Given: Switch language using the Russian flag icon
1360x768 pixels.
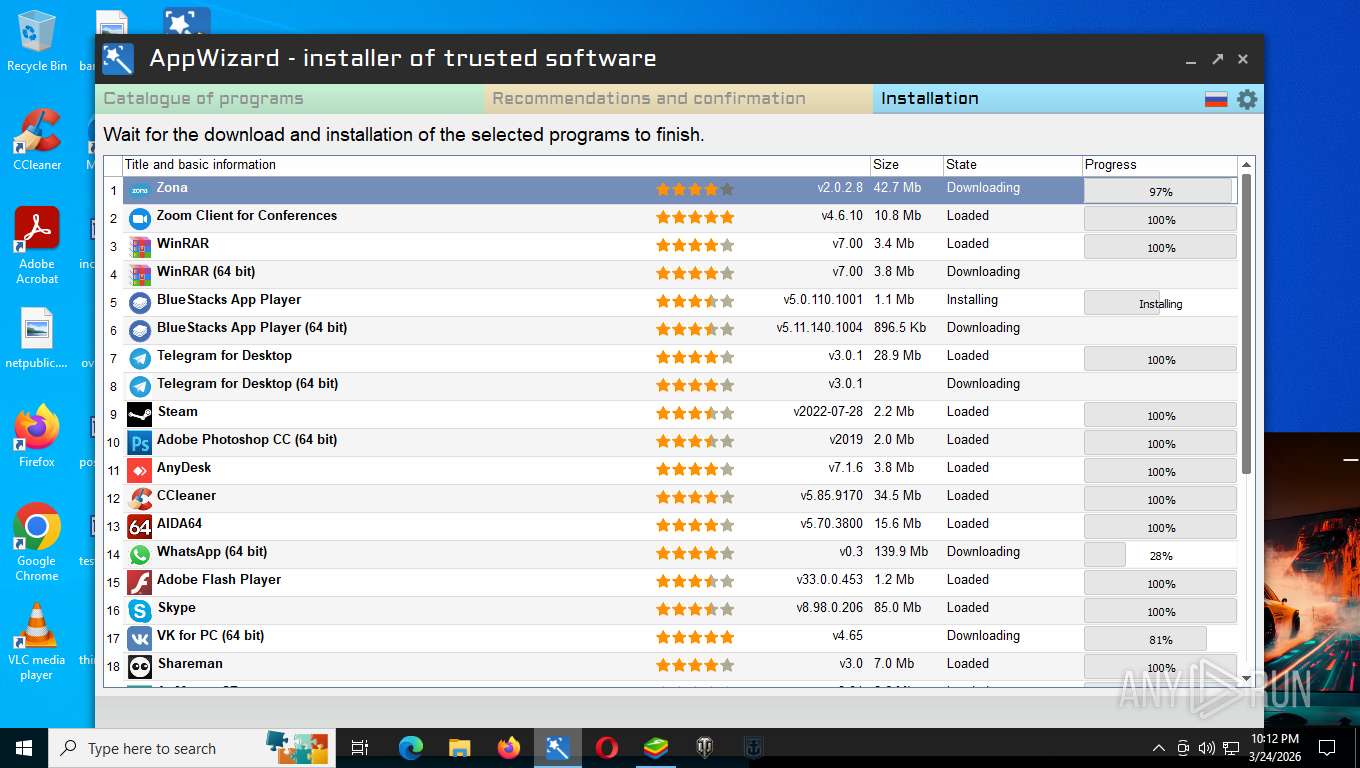Looking at the screenshot, I should 1216,99.
